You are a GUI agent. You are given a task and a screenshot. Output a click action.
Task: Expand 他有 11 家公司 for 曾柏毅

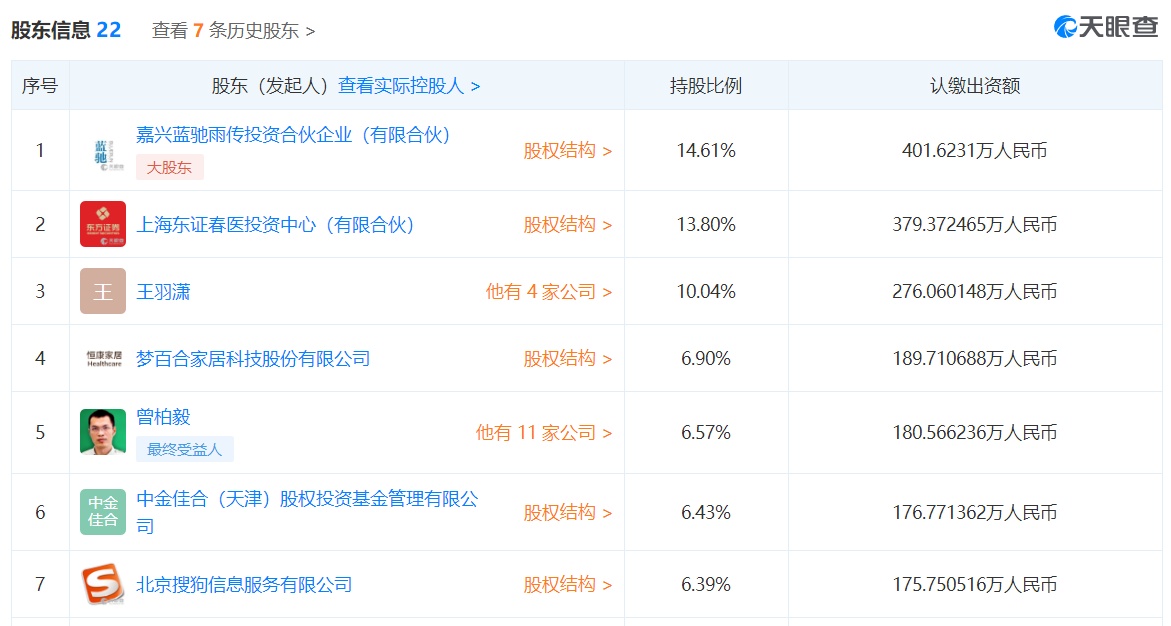click(543, 433)
